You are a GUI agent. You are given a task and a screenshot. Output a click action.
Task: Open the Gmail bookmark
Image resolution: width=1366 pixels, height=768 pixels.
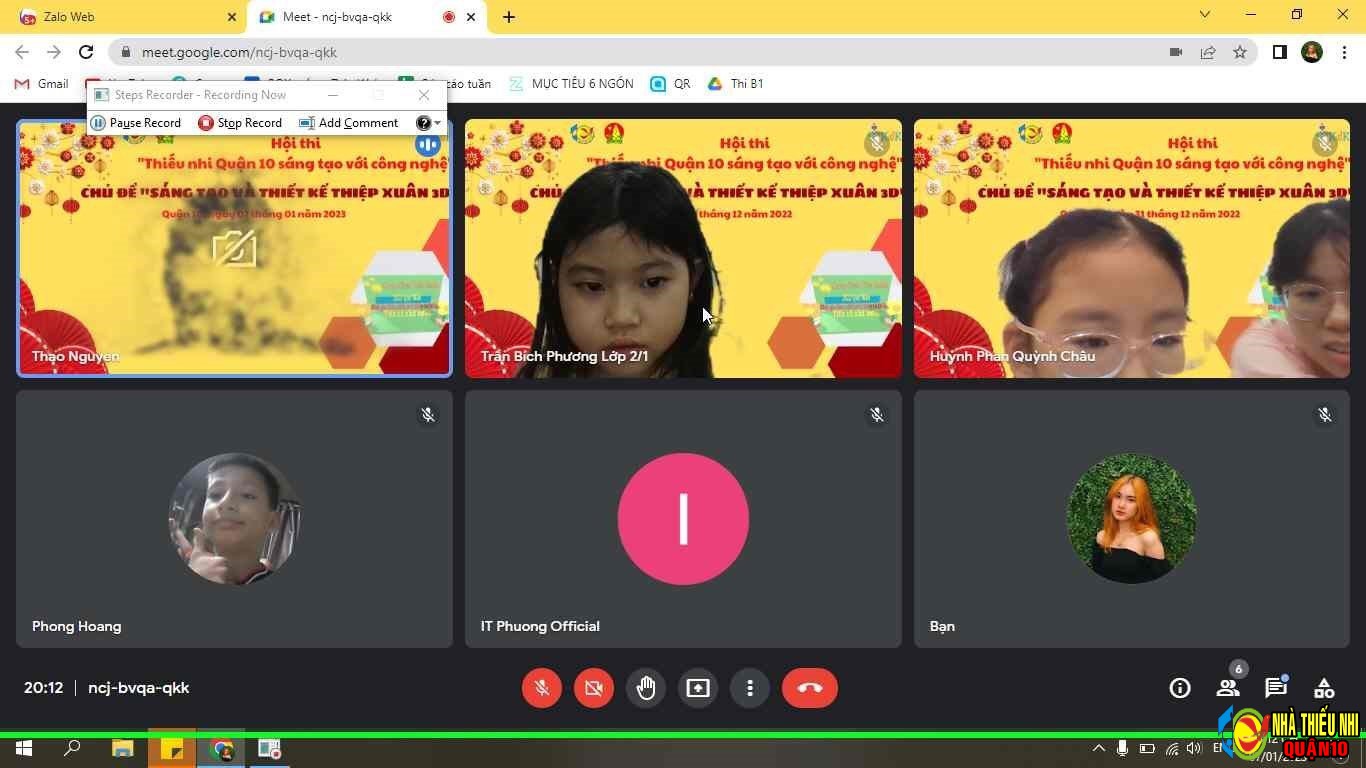[x=42, y=84]
